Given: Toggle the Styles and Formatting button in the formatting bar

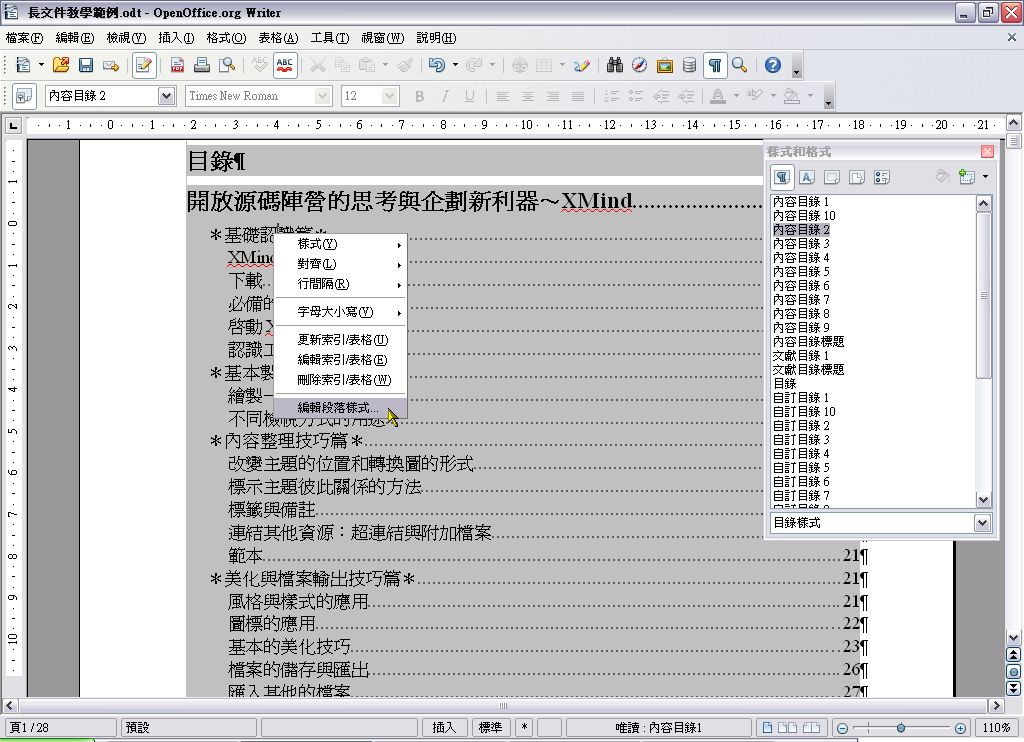Looking at the screenshot, I should tap(24, 96).
